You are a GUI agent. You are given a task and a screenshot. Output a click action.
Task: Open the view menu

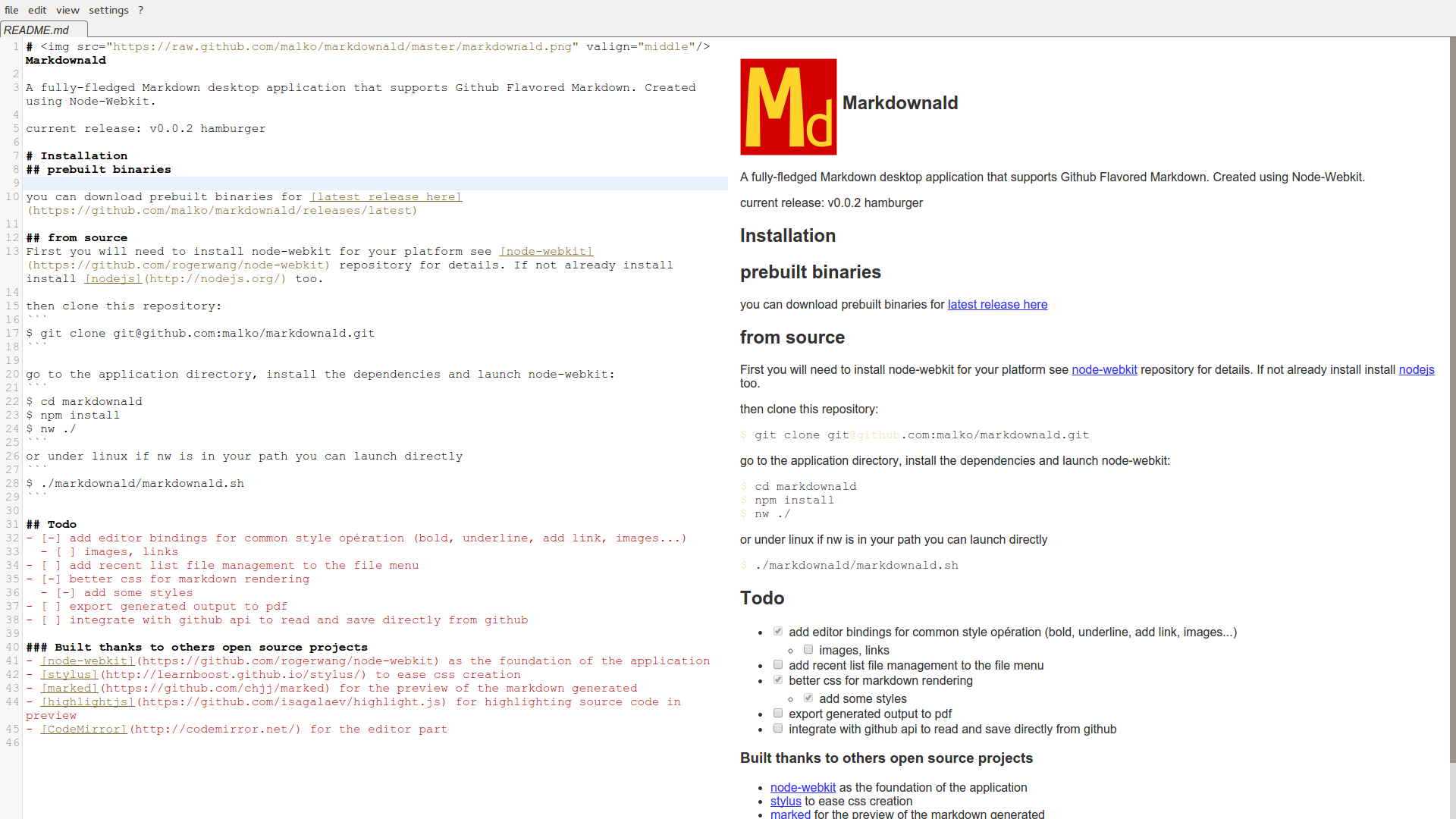[67, 10]
